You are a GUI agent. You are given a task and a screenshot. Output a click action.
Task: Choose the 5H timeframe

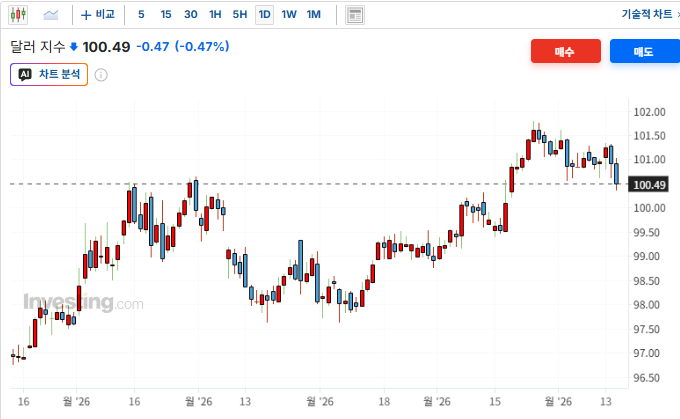239,15
